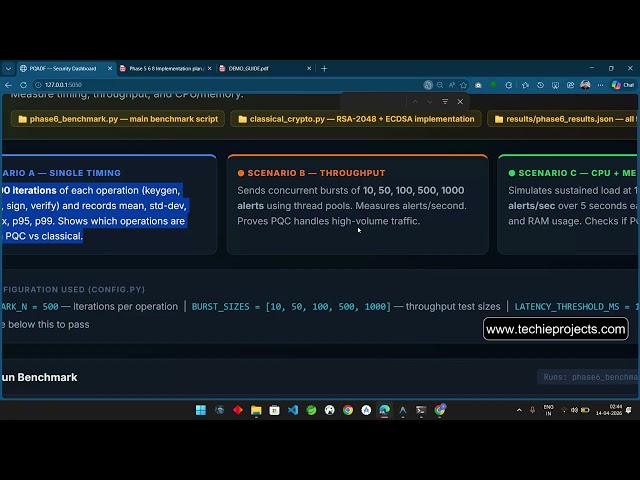Close the PQADF Security Dashboard tab
Viewport: 640px width, 480px height.
[110, 69]
